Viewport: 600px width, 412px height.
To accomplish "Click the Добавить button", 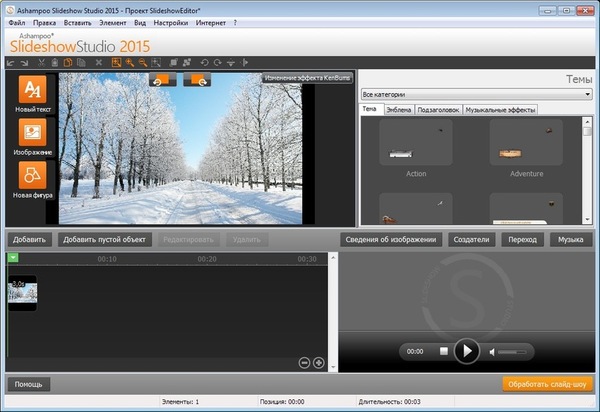I will pyautogui.click(x=29, y=240).
